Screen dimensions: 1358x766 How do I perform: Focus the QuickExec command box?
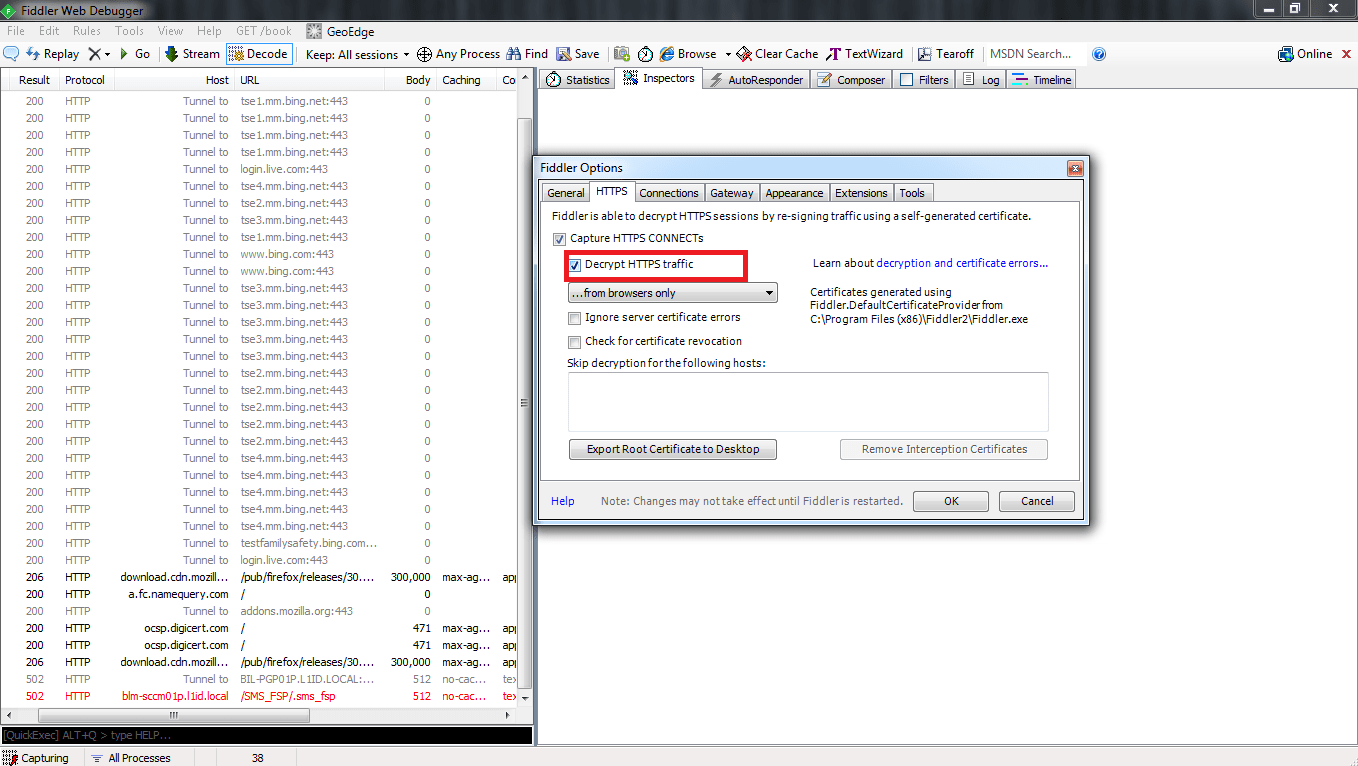[x=266, y=735]
